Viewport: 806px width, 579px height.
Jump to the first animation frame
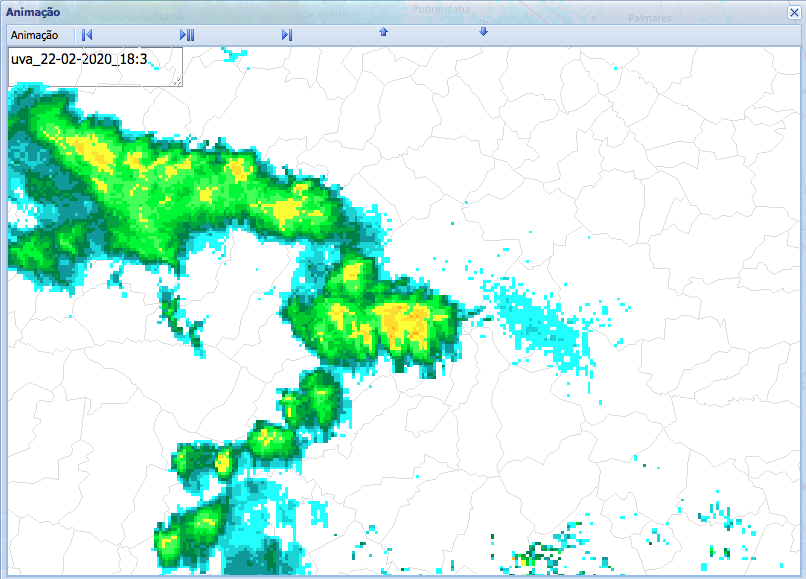click(86, 34)
